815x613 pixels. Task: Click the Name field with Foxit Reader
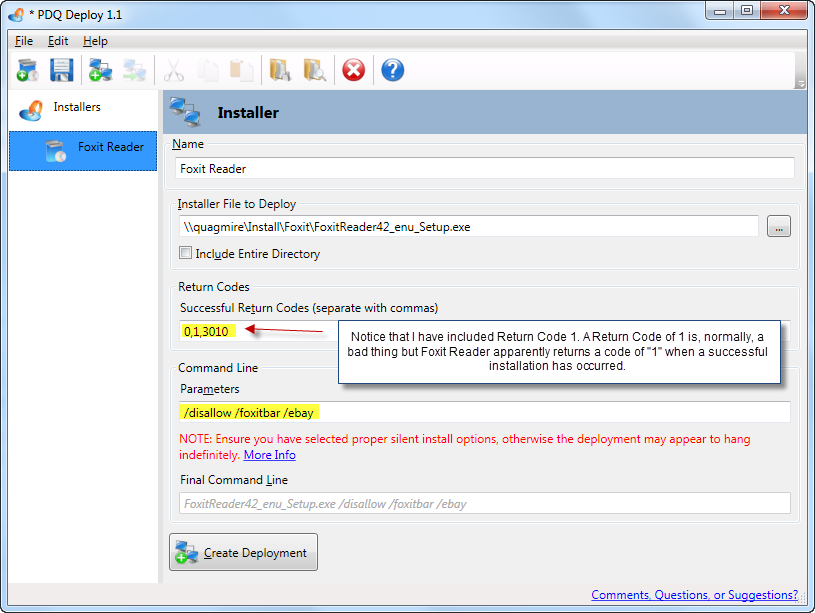(484, 168)
